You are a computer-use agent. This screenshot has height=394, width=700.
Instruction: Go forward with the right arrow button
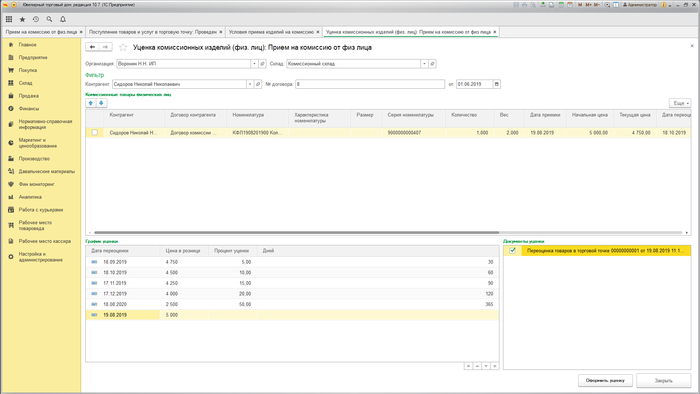pyautogui.click(x=105, y=47)
